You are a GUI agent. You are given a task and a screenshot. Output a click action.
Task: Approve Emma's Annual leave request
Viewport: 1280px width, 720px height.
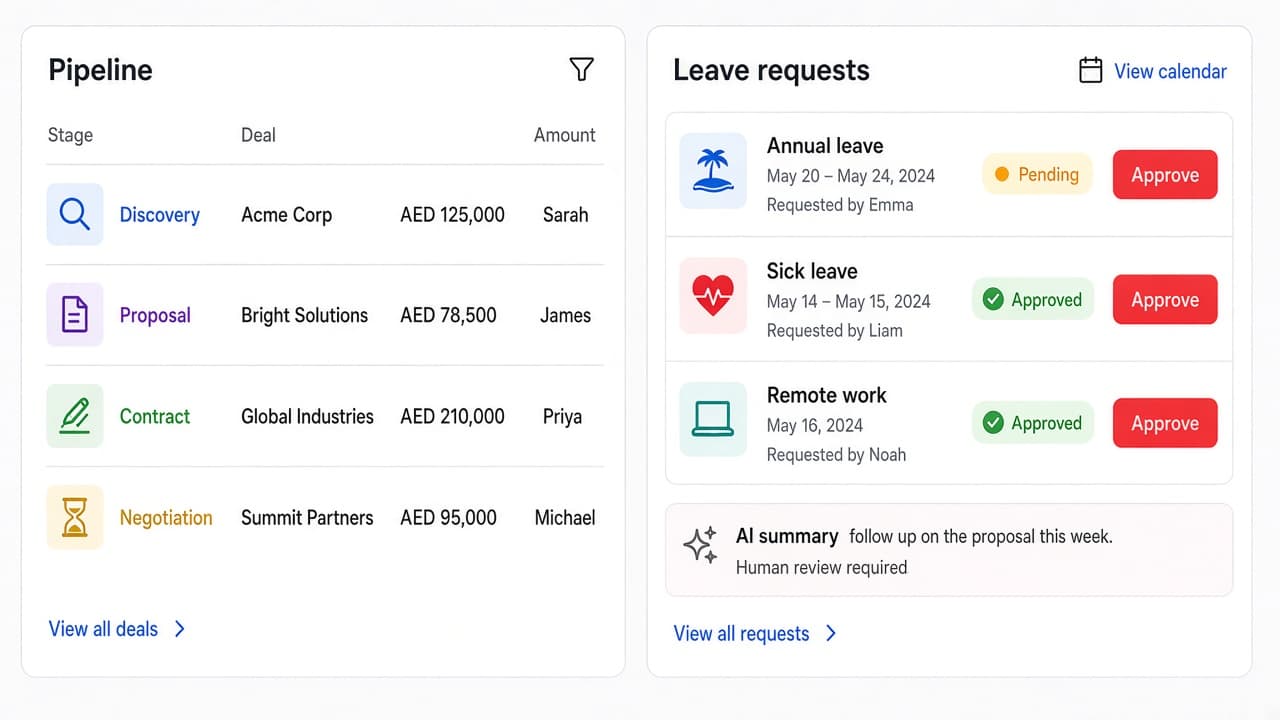click(x=1165, y=175)
